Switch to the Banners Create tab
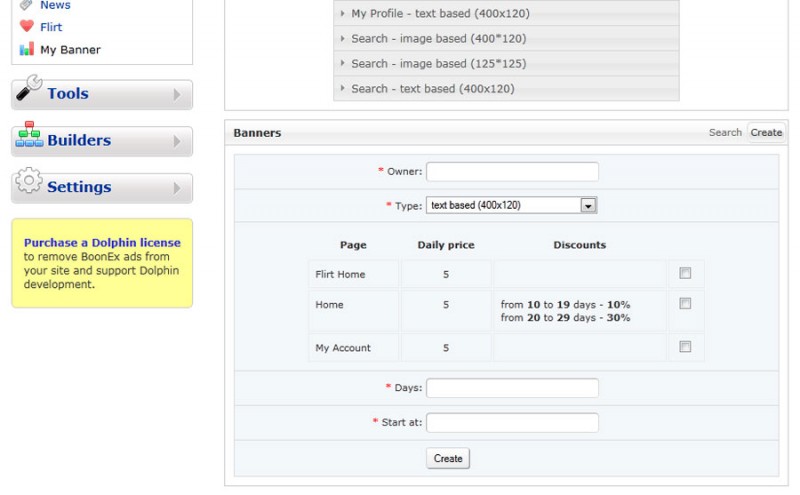This screenshot has height=495, width=800. tap(766, 132)
